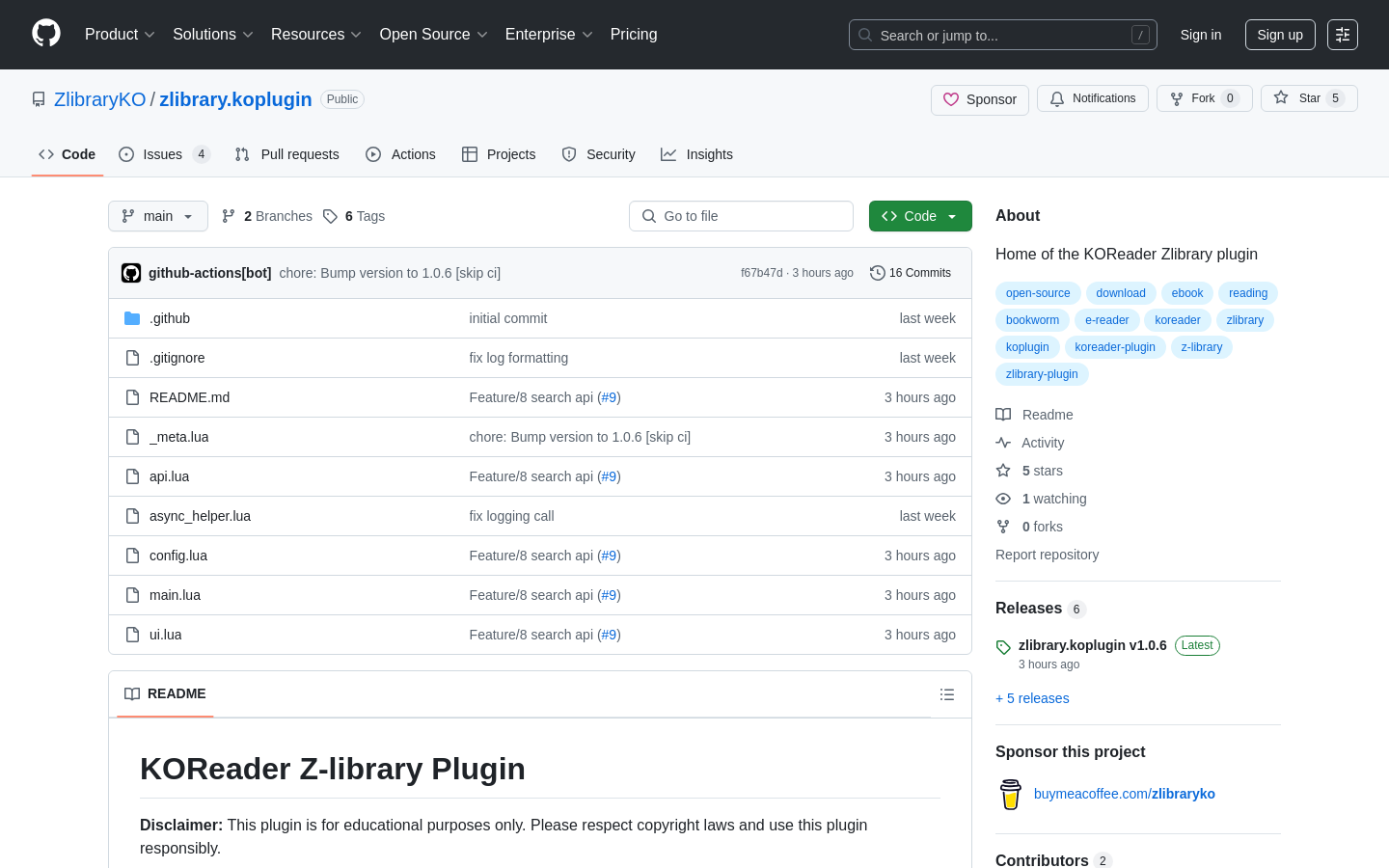Switch to the Actions tab

pyautogui.click(x=400, y=154)
